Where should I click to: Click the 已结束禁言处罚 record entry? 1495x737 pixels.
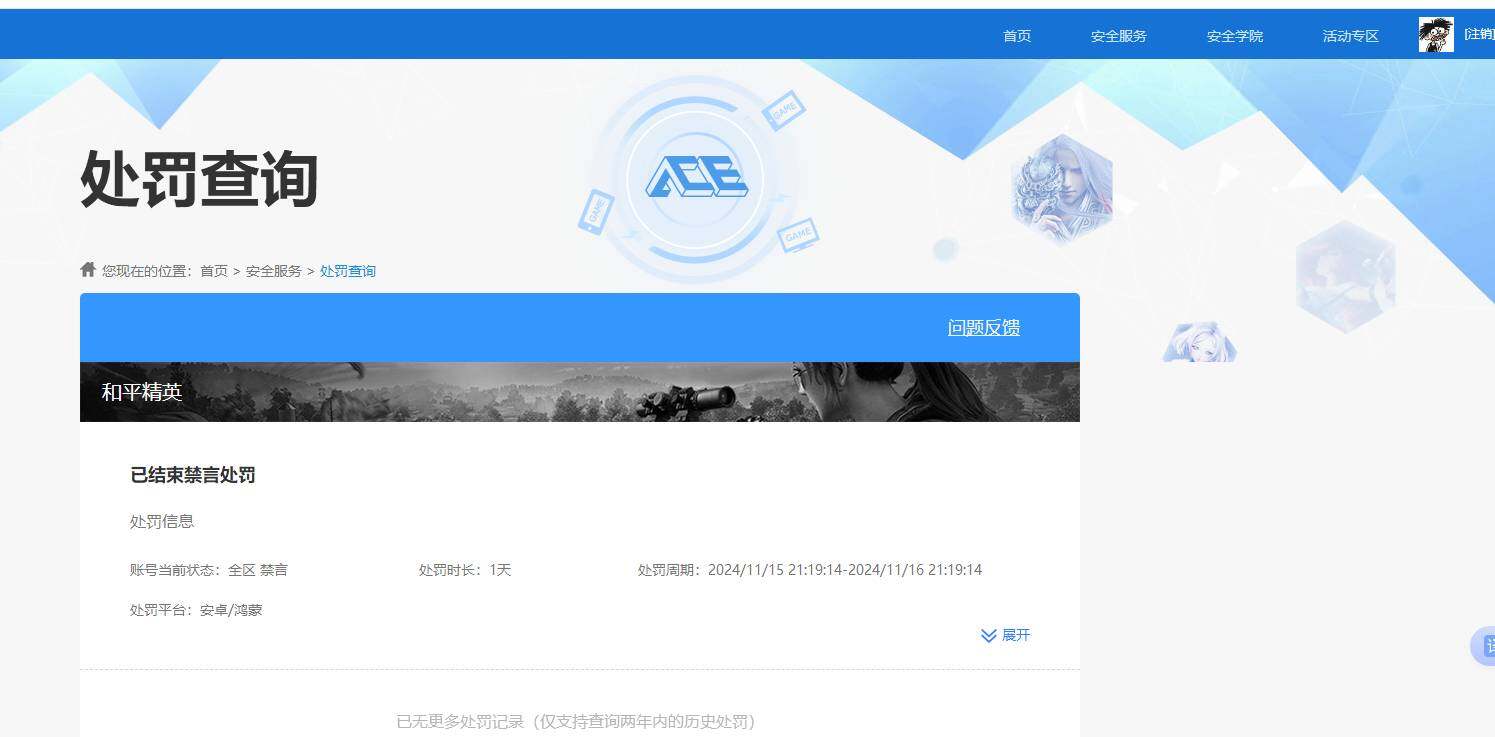[193, 475]
